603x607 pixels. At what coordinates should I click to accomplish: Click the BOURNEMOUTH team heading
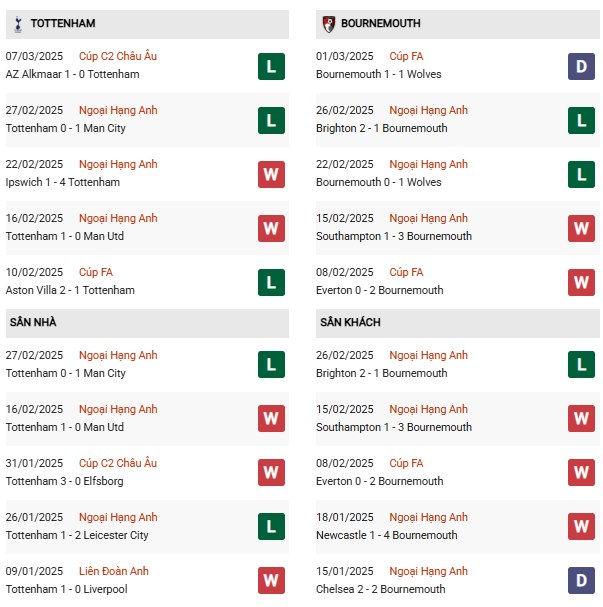click(380, 23)
